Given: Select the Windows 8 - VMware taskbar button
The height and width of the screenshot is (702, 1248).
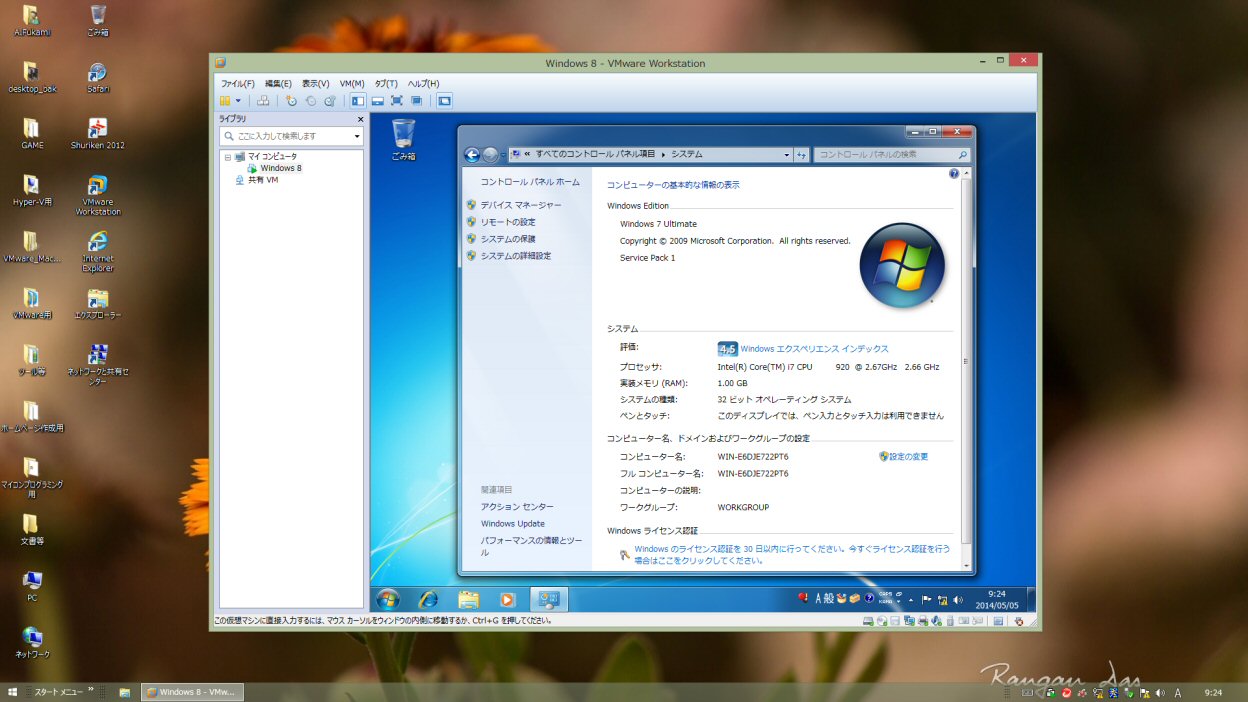Looking at the screenshot, I should click(192, 692).
